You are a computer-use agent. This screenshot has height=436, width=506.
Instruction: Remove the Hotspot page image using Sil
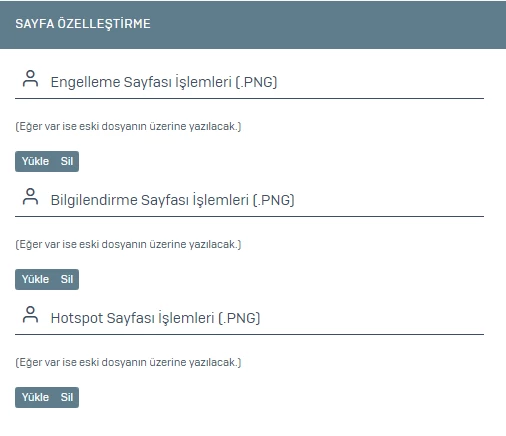(67, 397)
